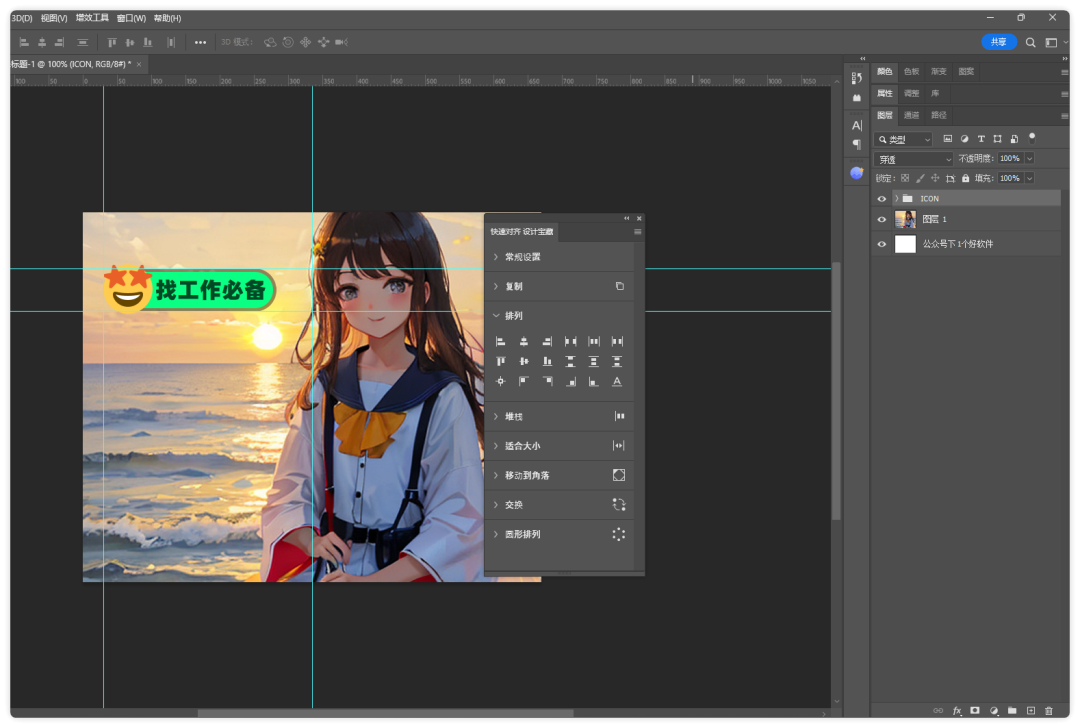Screen dimensions: 1080x728
Task: Click the blue 共享 share button
Action: (x=998, y=42)
